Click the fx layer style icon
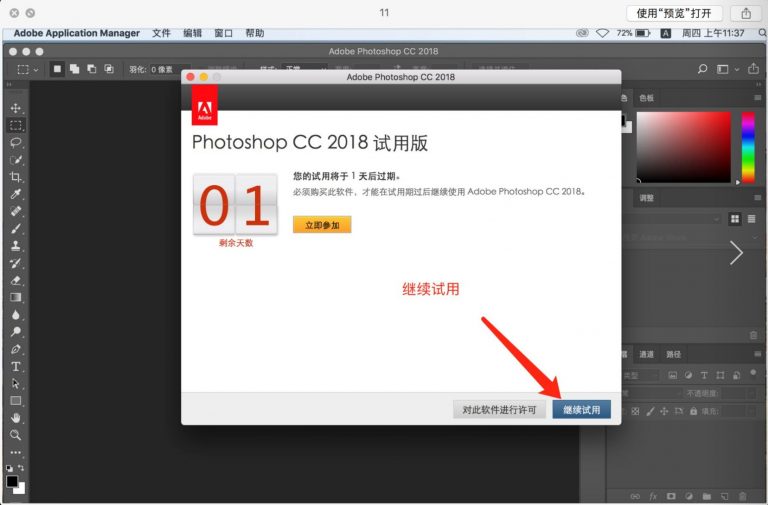Viewport: 768px width, 505px height. pyautogui.click(x=653, y=496)
